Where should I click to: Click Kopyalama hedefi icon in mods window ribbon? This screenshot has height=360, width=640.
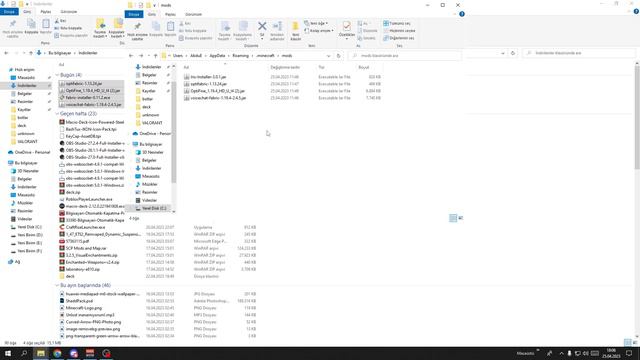point(243,27)
